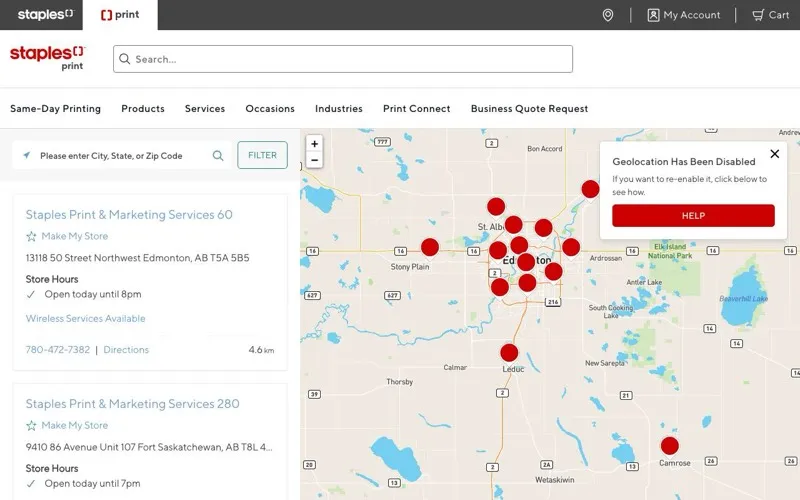Close the Geolocation Disabled popup
The height and width of the screenshot is (500, 800).
[774, 154]
